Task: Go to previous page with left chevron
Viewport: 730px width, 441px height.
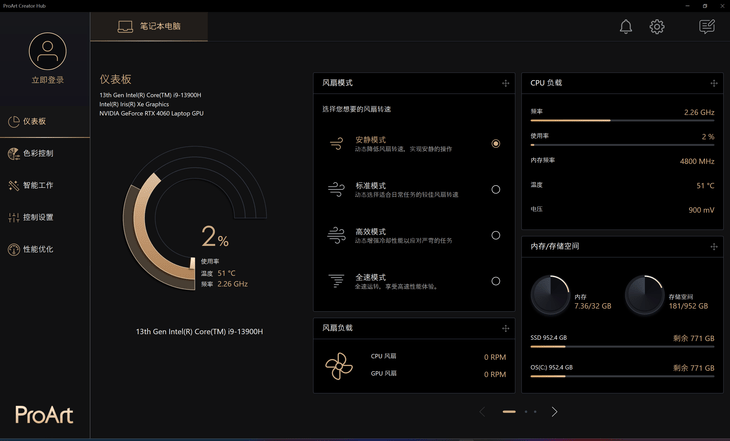Action: point(482,411)
